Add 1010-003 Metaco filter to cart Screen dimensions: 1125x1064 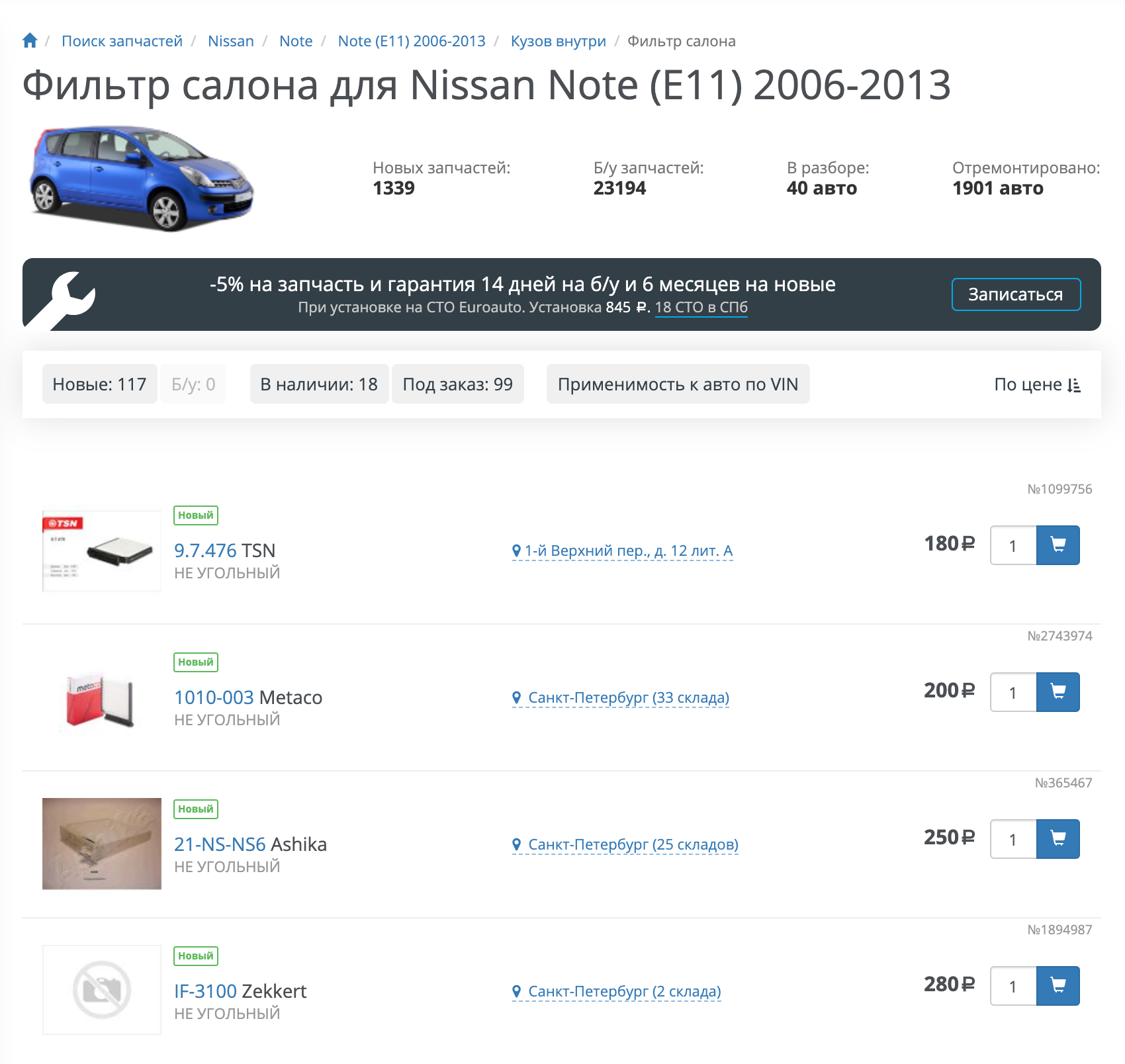[1057, 692]
